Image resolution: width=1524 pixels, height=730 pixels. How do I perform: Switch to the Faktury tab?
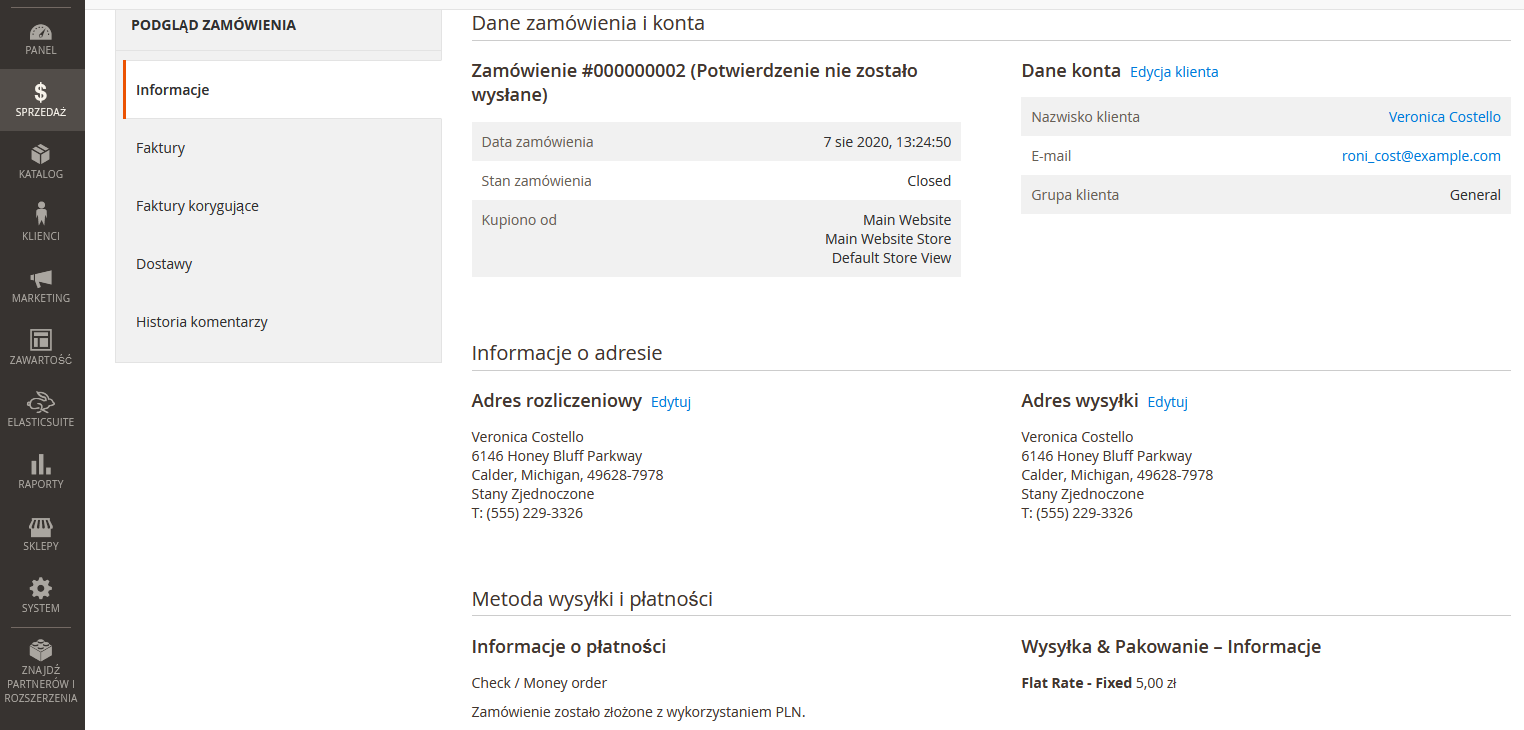tap(161, 148)
